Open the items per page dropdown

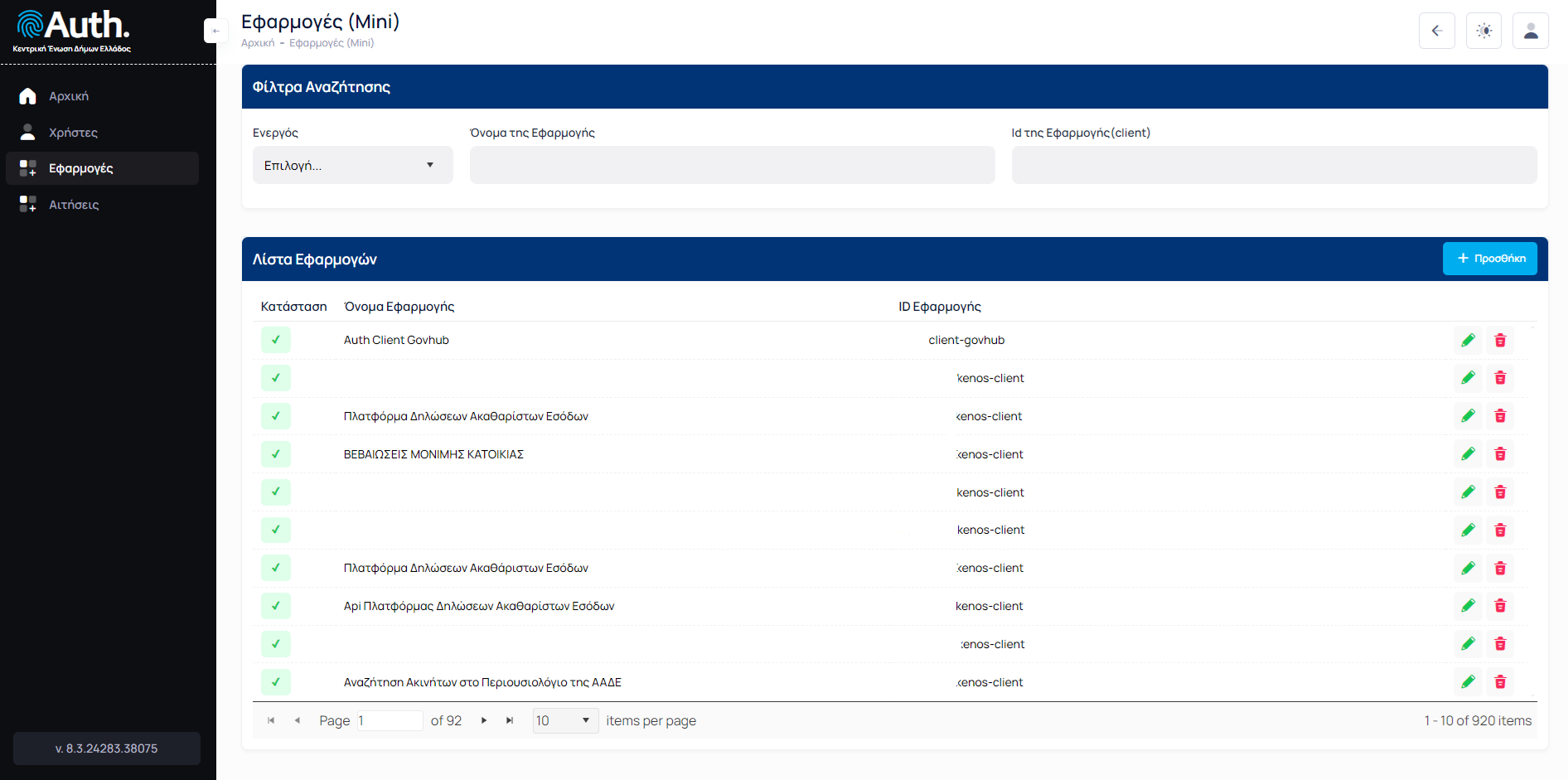(x=565, y=720)
